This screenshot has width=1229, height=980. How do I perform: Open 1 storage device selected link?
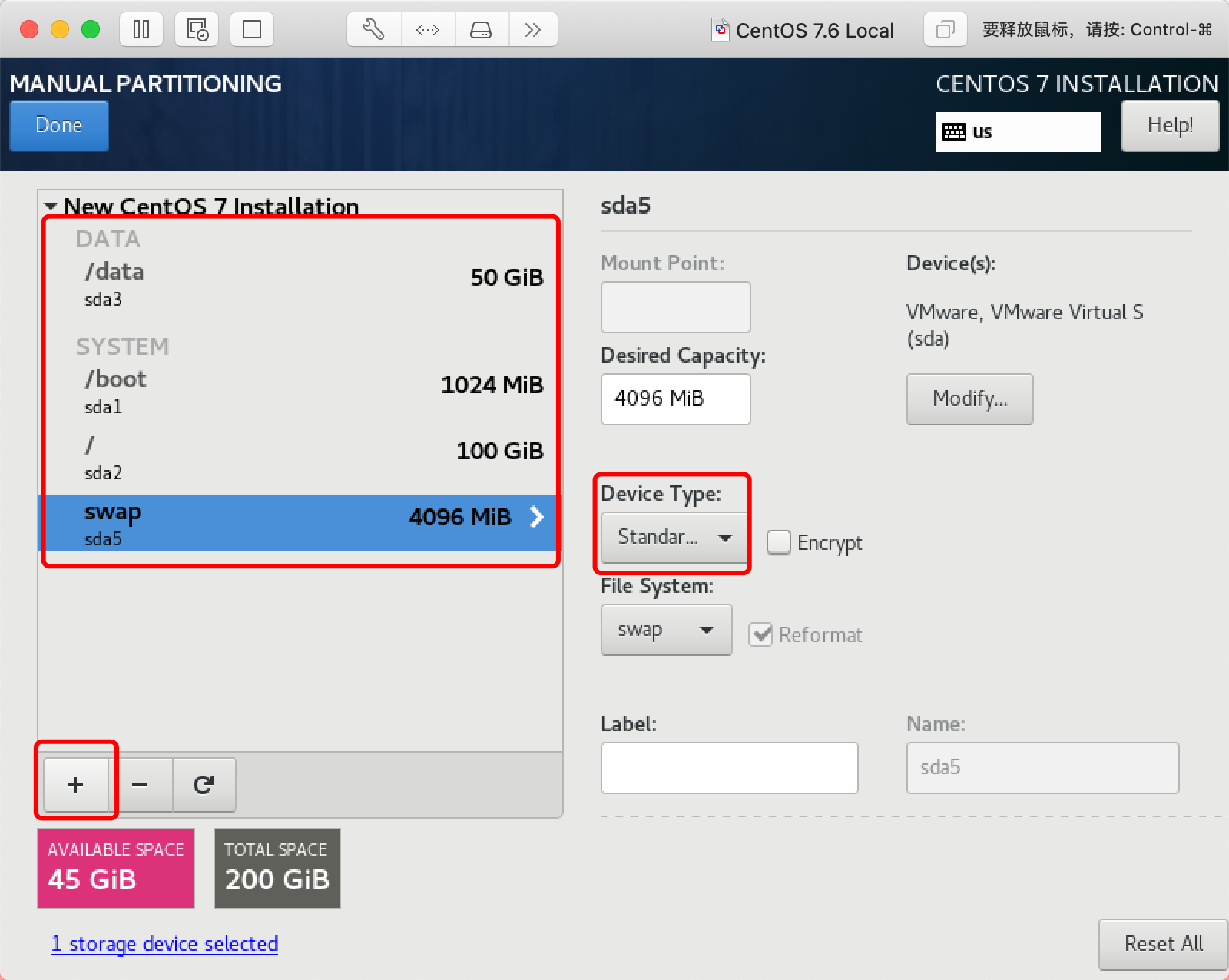tap(164, 944)
